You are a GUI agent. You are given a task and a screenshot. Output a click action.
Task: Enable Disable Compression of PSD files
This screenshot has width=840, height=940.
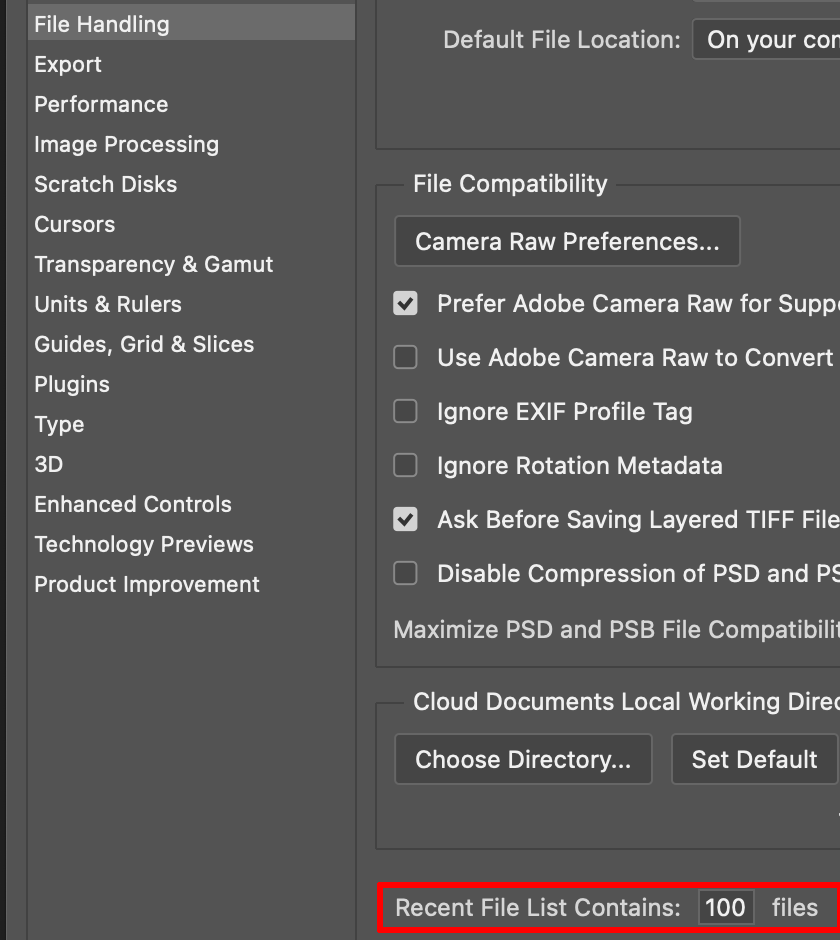(x=405, y=573)
